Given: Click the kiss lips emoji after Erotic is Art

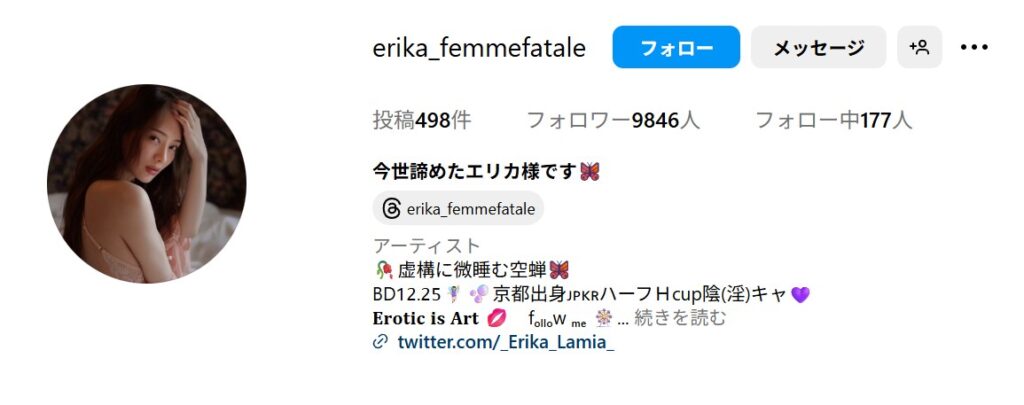Looking at the screenshot, I should (496, 318).
